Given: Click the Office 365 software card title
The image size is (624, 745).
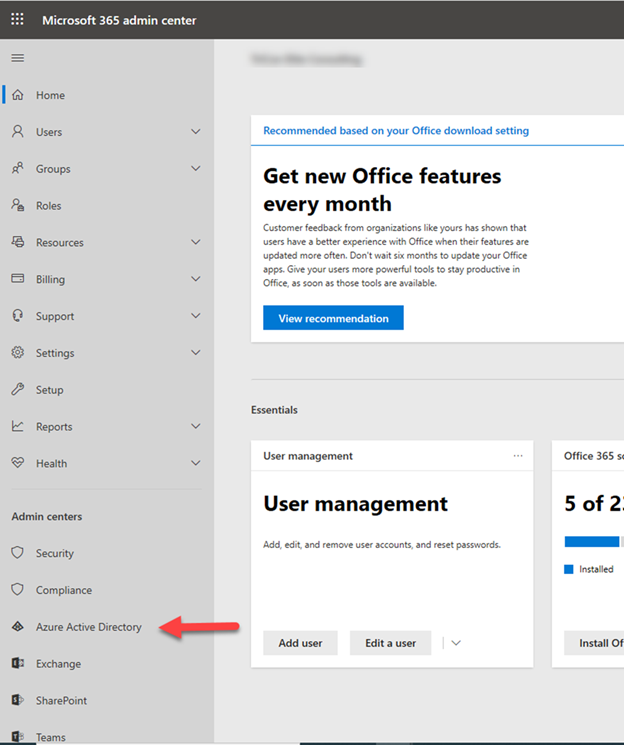Looking at the screenshot, I should [594, 456].
